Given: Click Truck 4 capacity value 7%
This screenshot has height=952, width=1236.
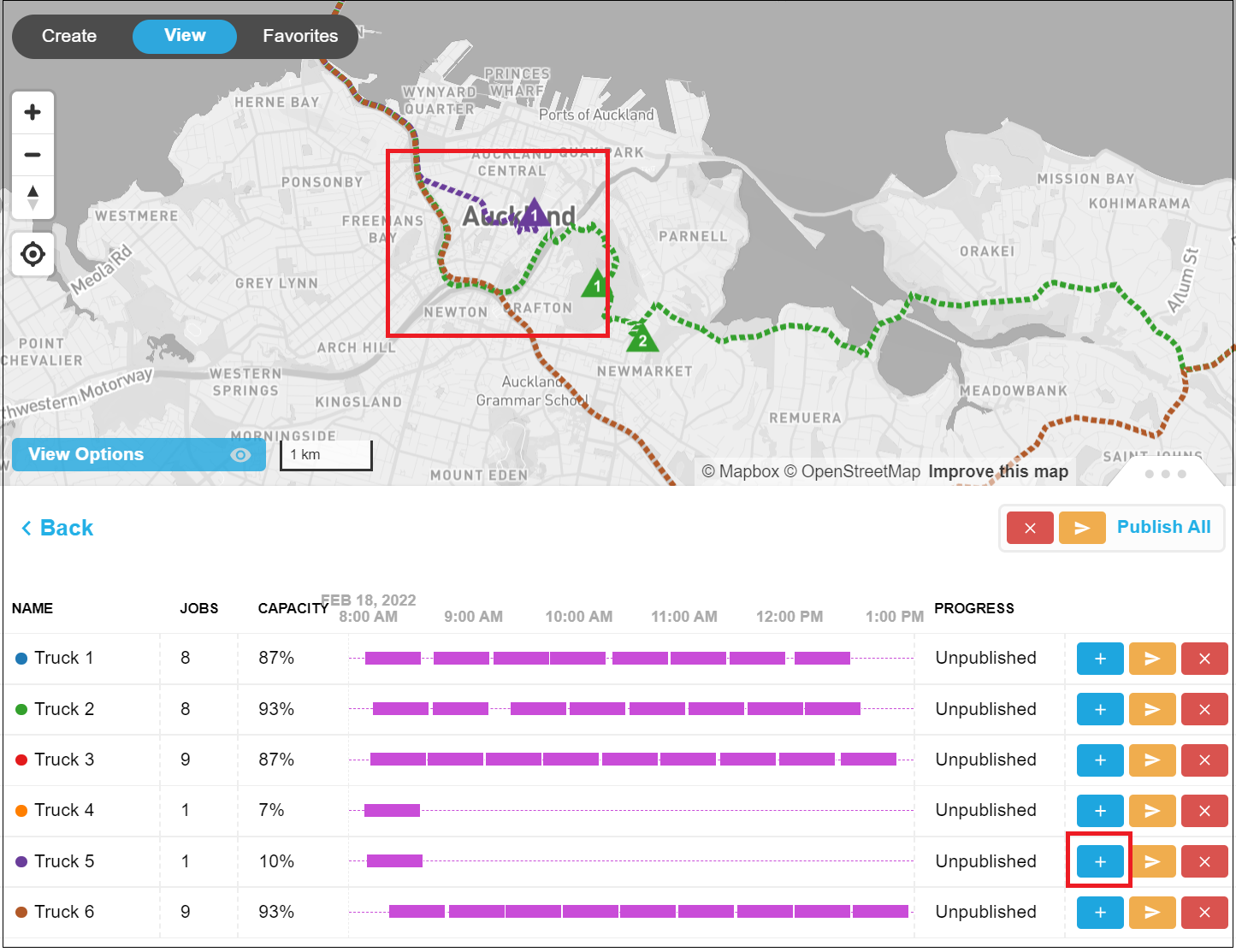Looking at the screenshot, I should (x=271, y=810).
